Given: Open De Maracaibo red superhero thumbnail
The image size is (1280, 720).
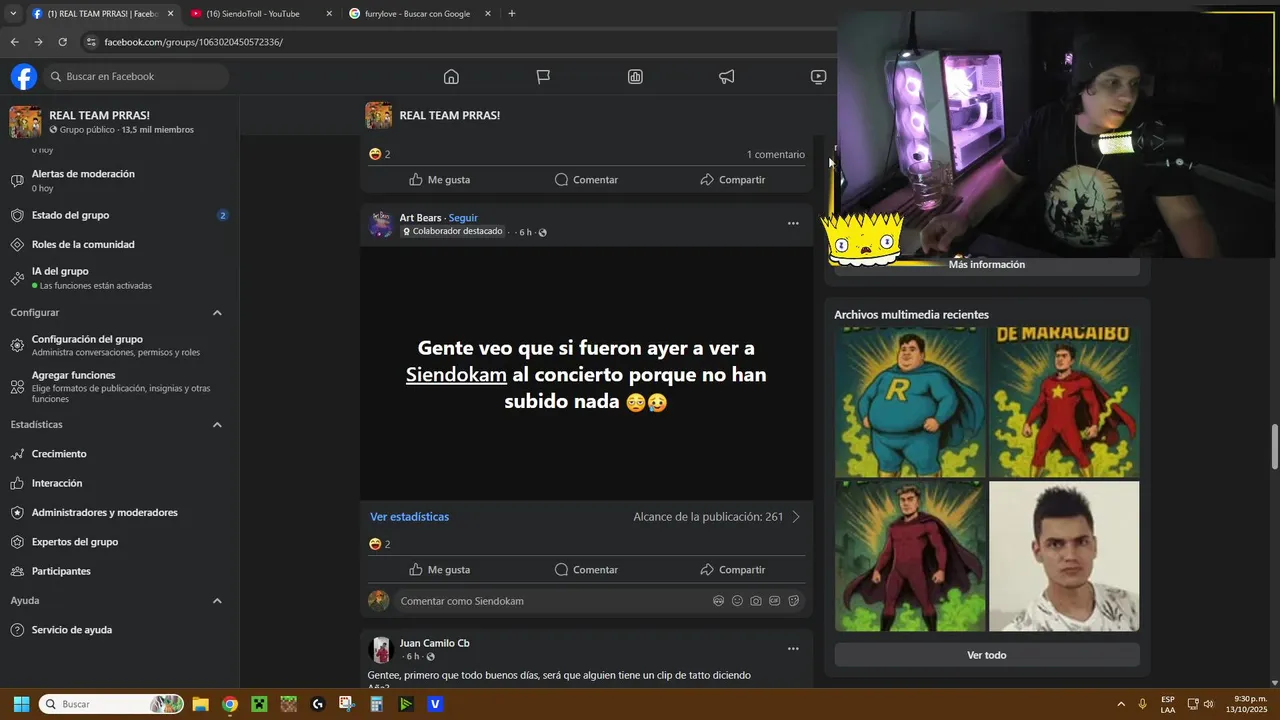Looking at the screenshot, I should click(x=1064, y=403).
